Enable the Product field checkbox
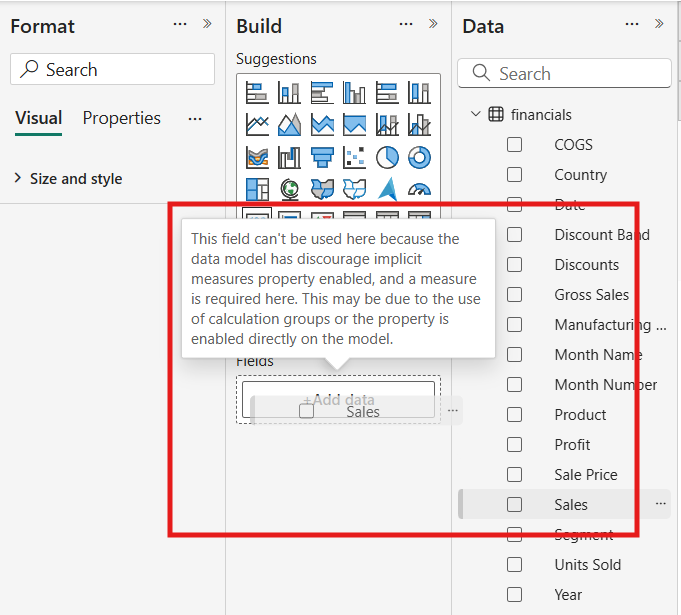Screen dimensions: 681x615 coord(514,414)
